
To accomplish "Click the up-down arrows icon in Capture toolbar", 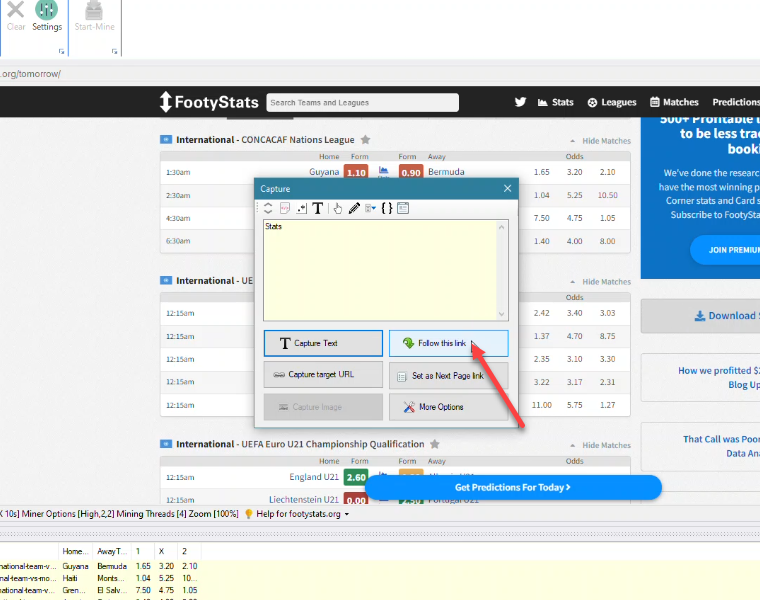I will (267, 209).
